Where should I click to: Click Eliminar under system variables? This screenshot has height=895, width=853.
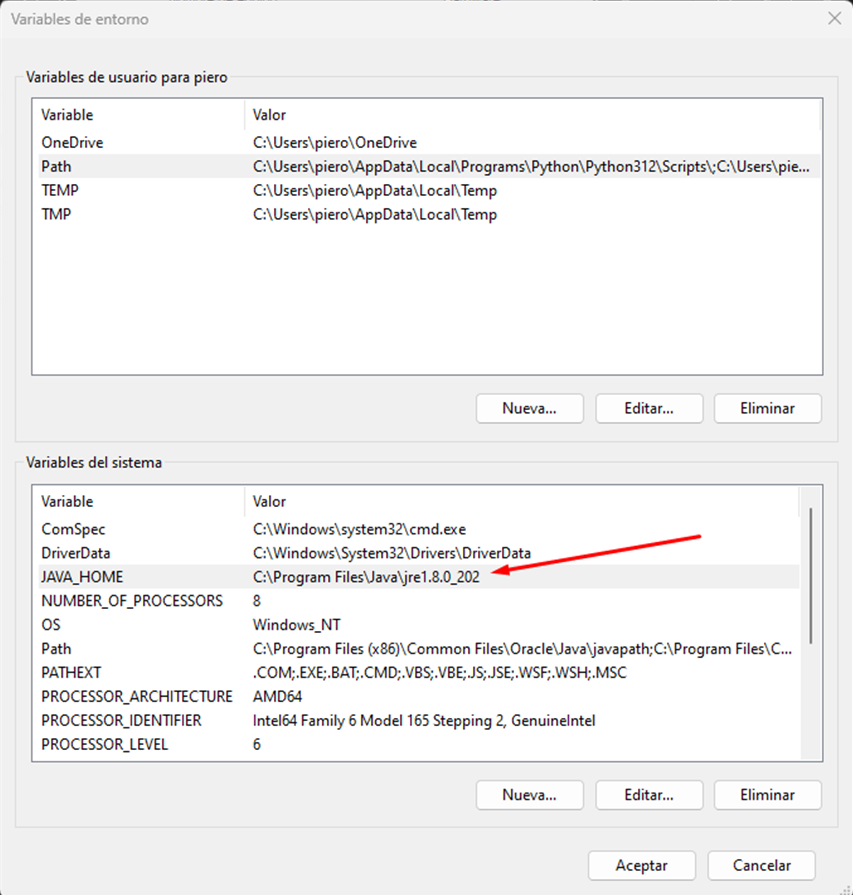(x=767, y=795)
